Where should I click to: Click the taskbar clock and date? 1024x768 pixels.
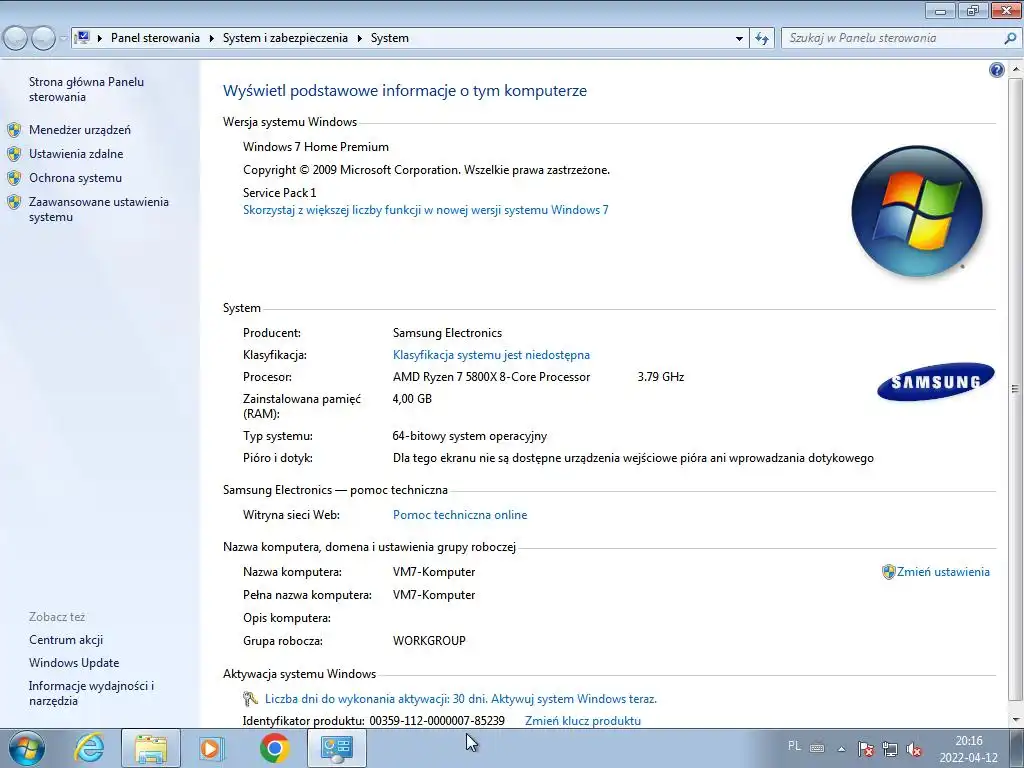coord(969,749)
